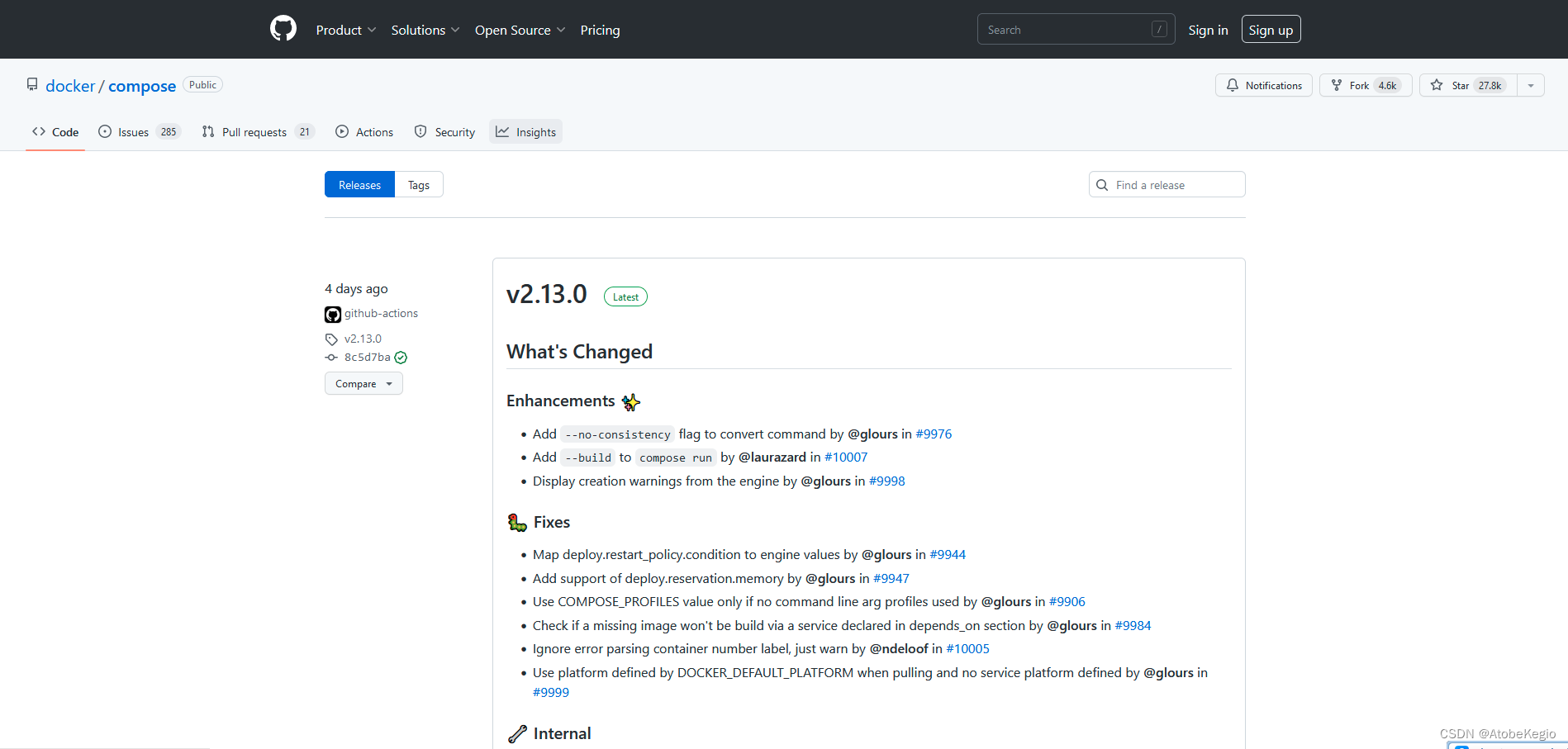
Task: Click the Actions tab play icon
Action: [342, 131]
